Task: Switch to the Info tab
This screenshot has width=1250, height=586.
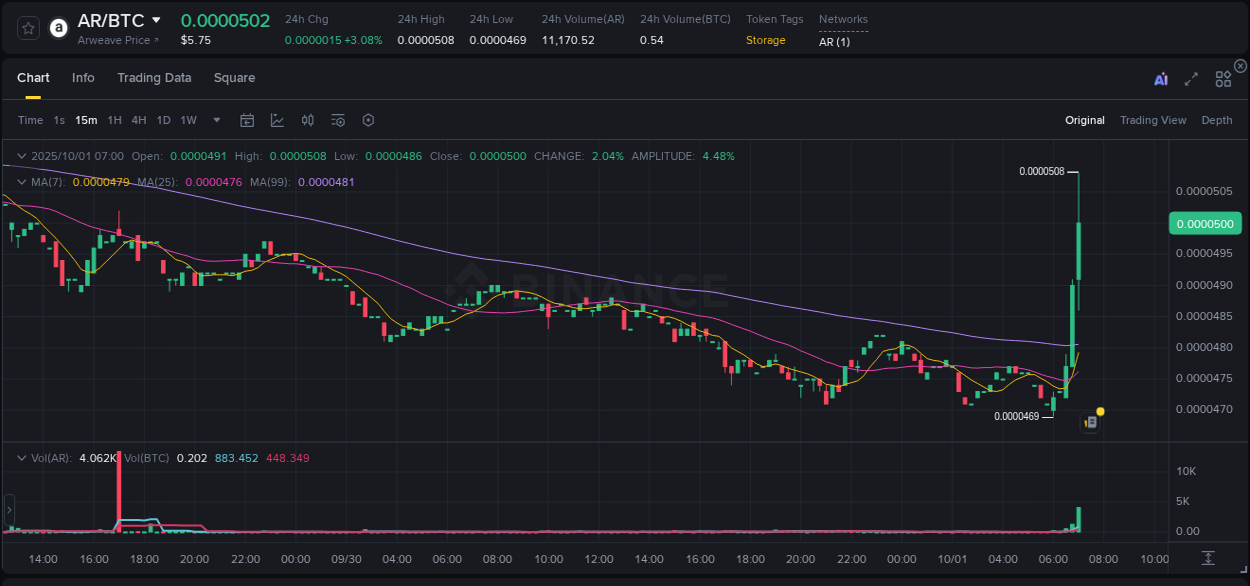Action: tap(83, 78)
